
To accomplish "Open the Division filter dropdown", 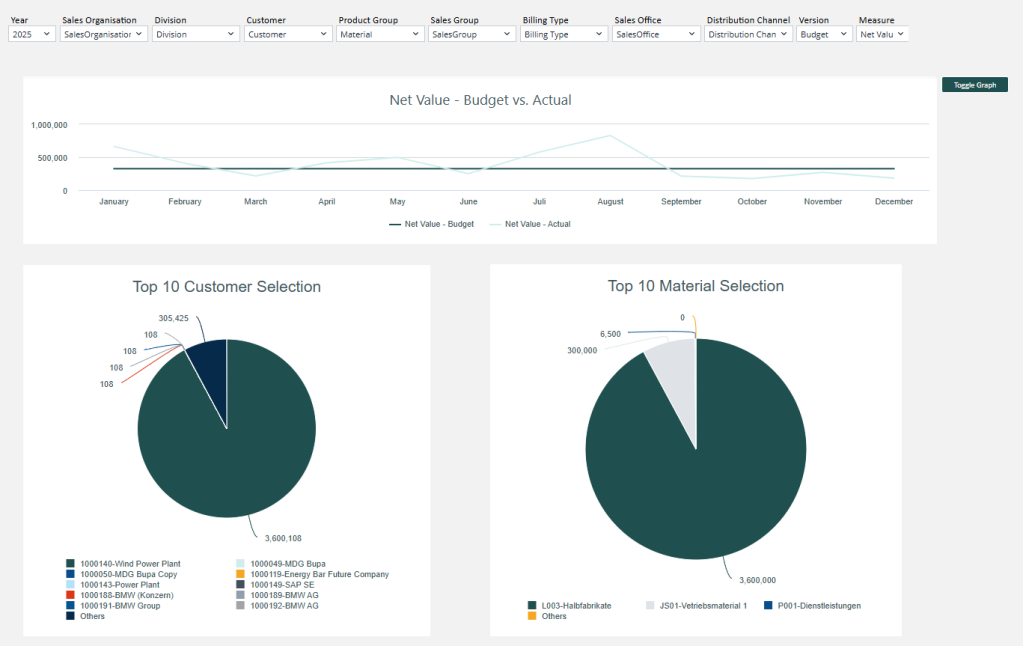I will (196, 34).
